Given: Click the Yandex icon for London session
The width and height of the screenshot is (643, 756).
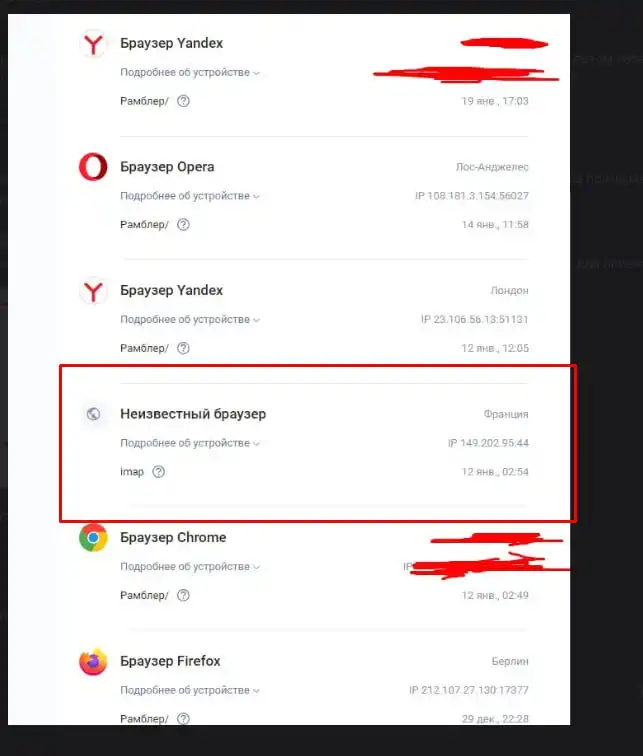Looking at the screenshot, I should coord(93,291).
